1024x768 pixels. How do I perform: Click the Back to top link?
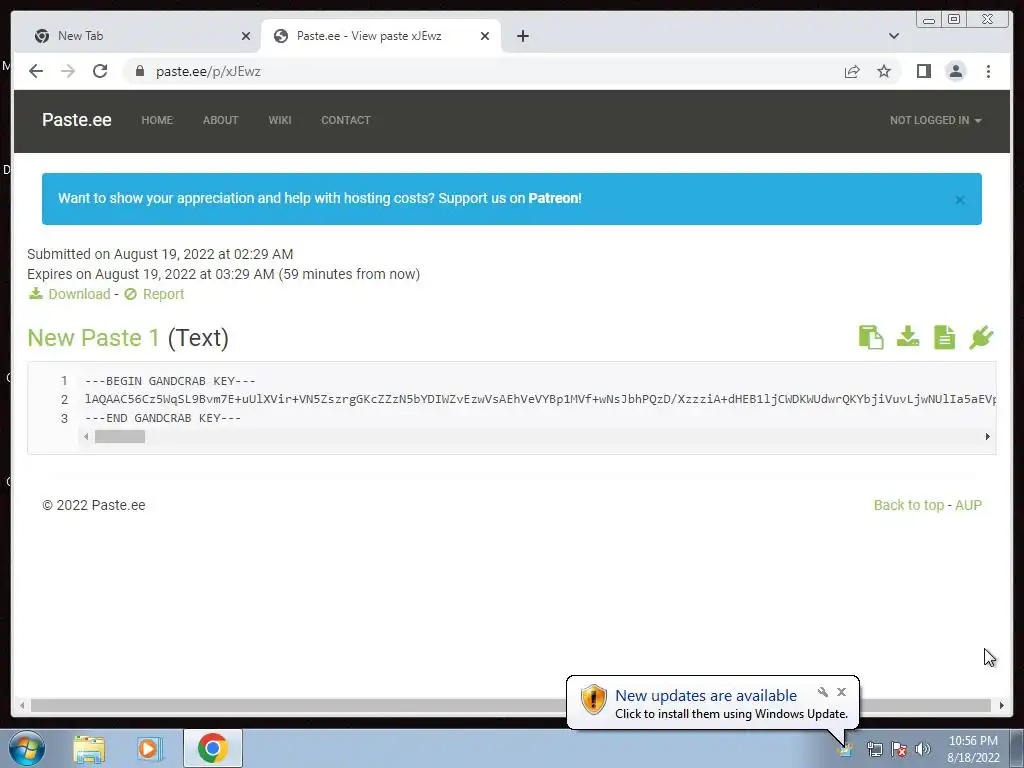point(908,505)
